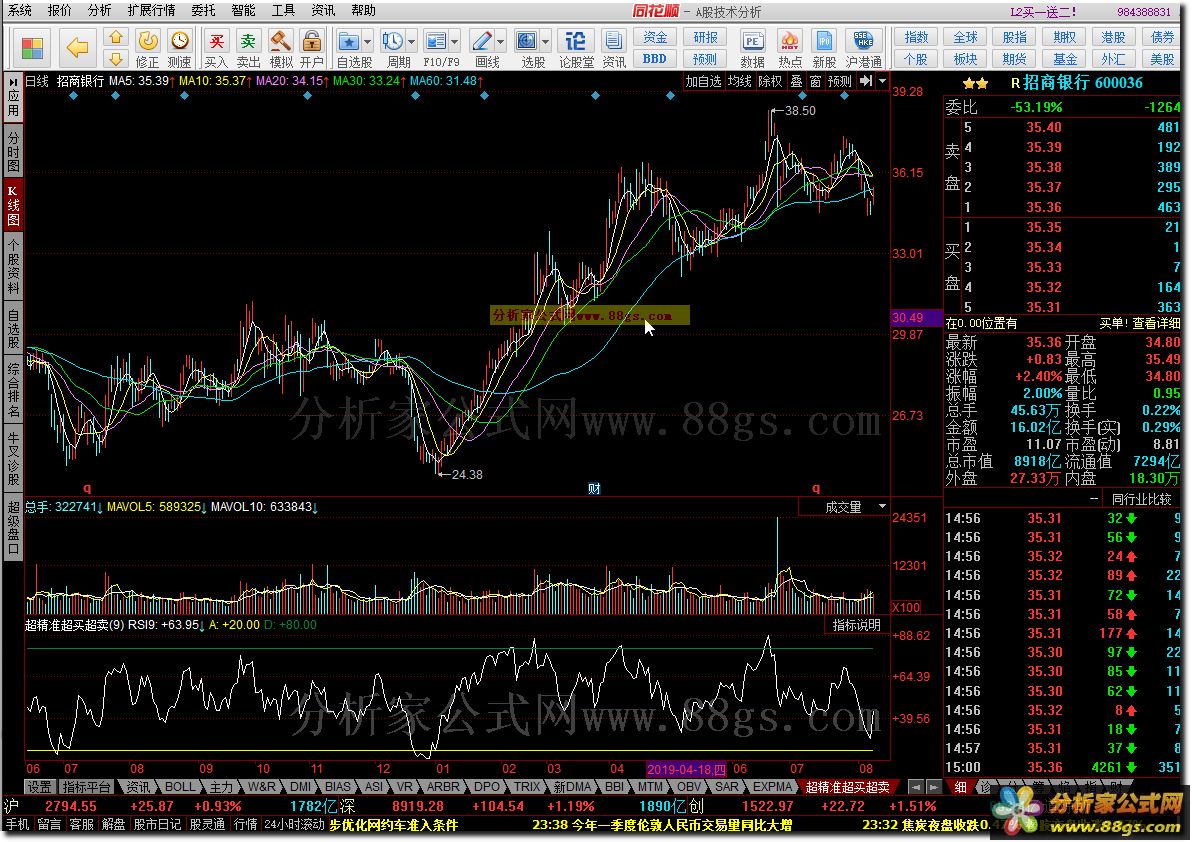Click the 港股 Hong Kong stocks button
This screenshot has width=1192, height=842.
1113,37
